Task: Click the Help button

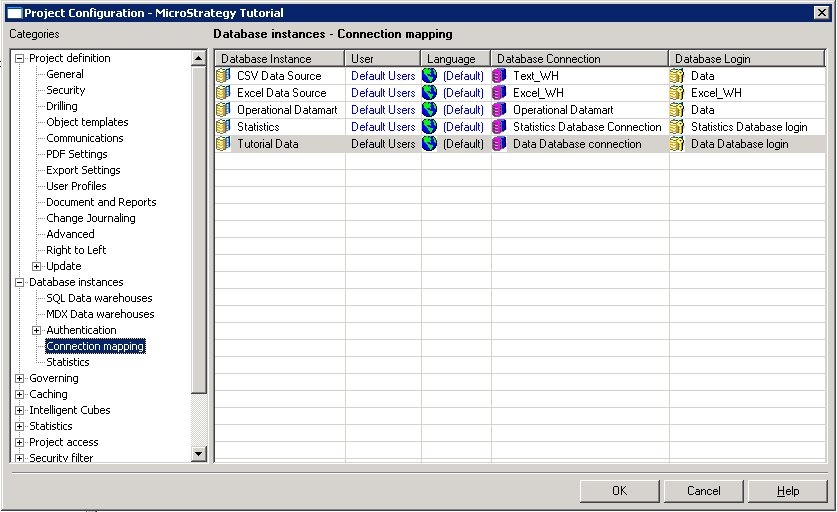Action: tap(787, 491)
